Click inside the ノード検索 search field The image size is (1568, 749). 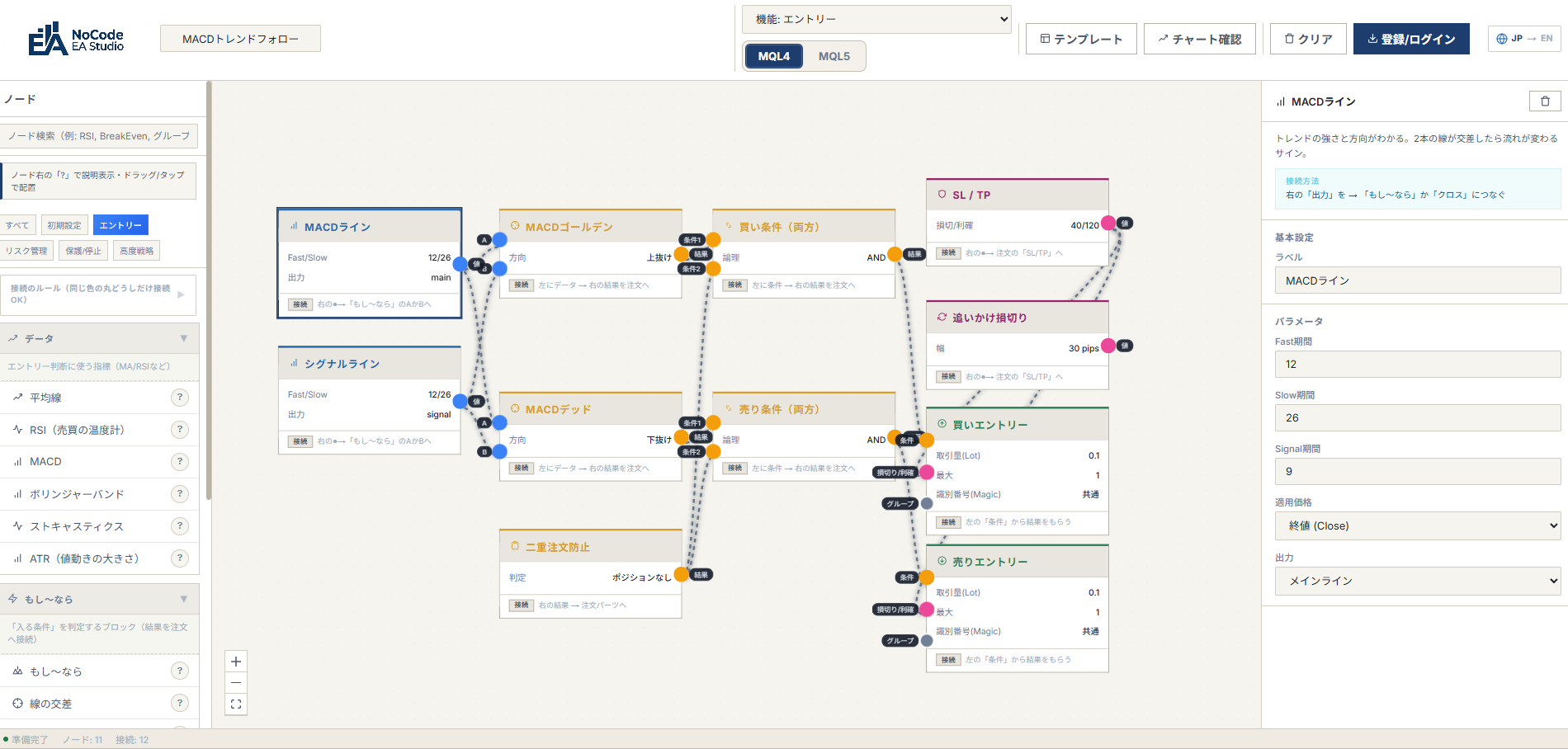click(99, 135)
